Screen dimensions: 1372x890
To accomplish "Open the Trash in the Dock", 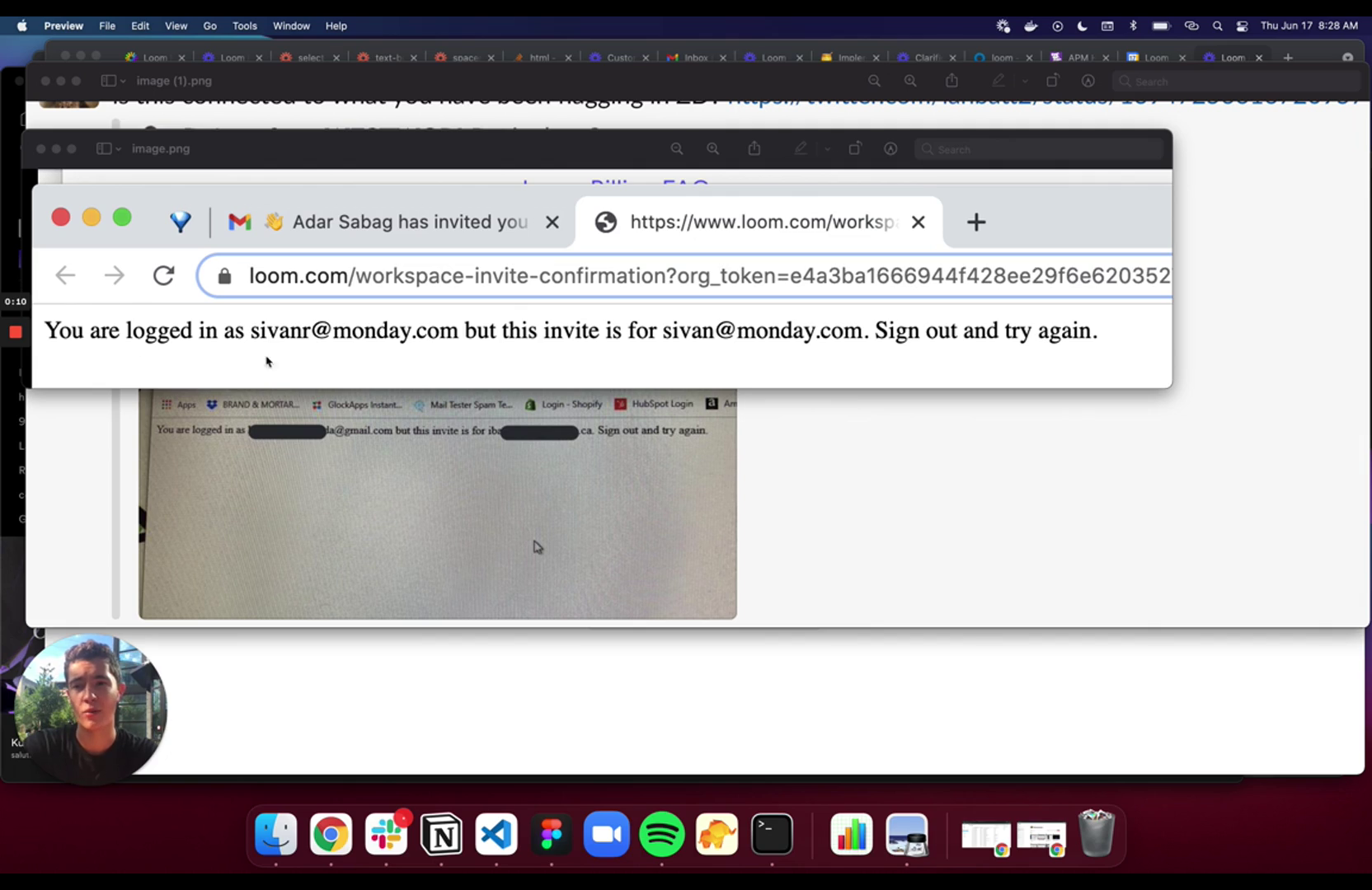I will 1097,834.
